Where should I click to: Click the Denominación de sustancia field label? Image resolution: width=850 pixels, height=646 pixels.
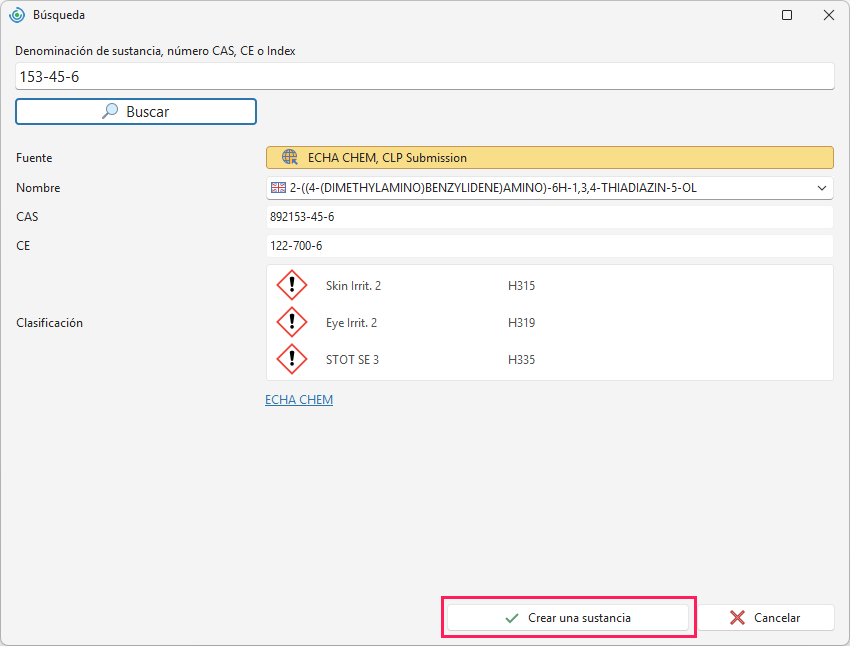coord(155,50)
